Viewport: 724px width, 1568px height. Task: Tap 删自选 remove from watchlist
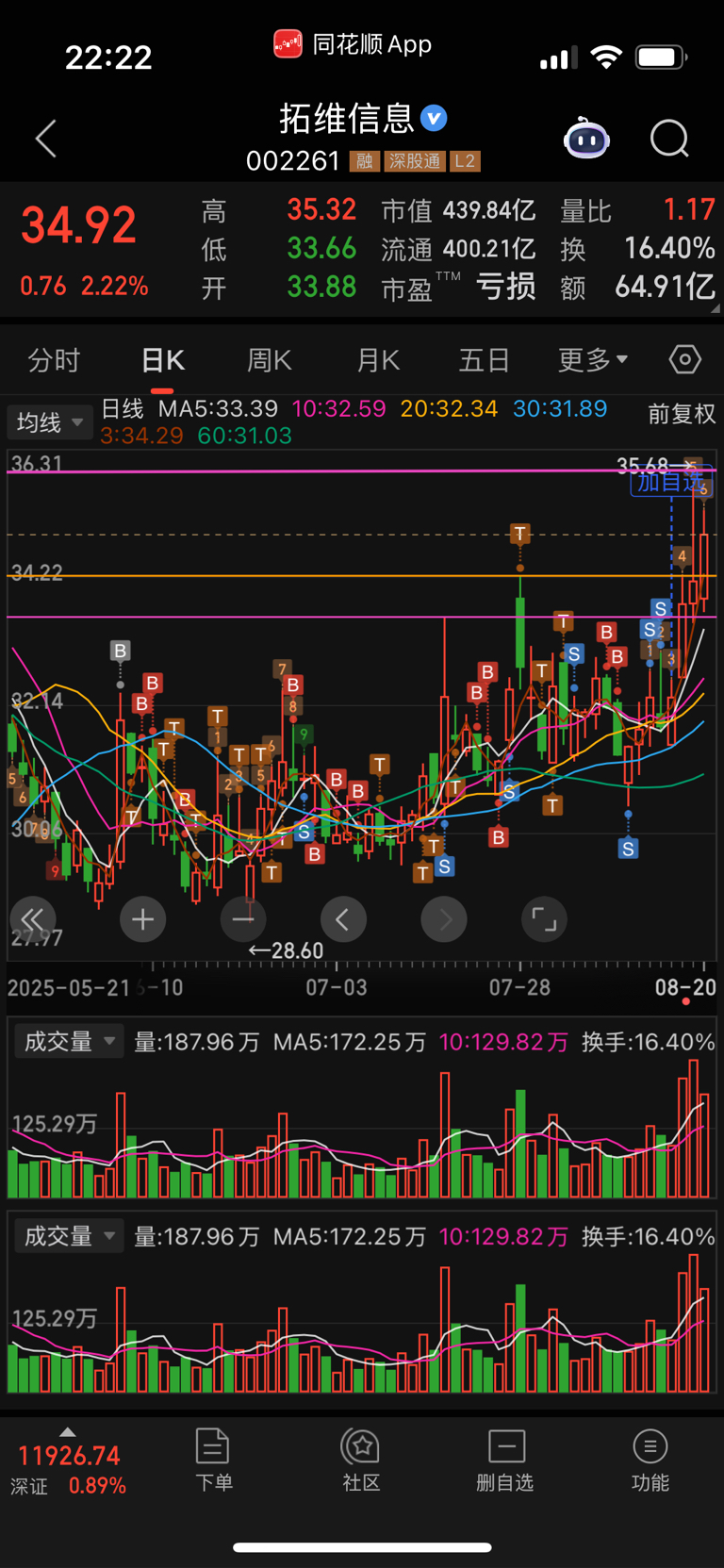(505, 1461)
